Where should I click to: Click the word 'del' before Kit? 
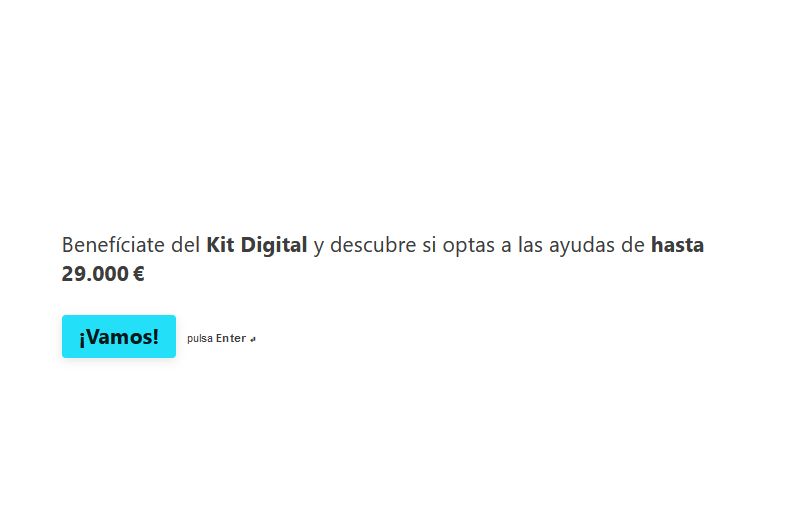[185, 245]
